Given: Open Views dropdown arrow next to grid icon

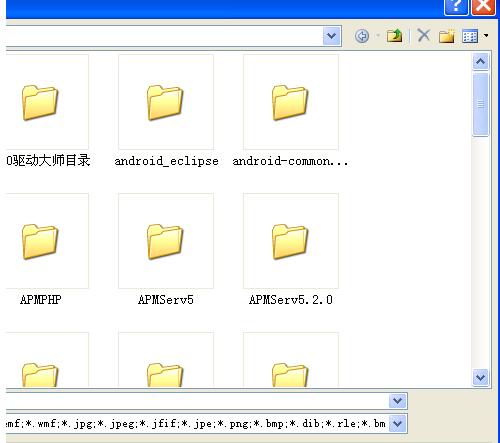Looking at the screenshot, I should coord(486,36).
